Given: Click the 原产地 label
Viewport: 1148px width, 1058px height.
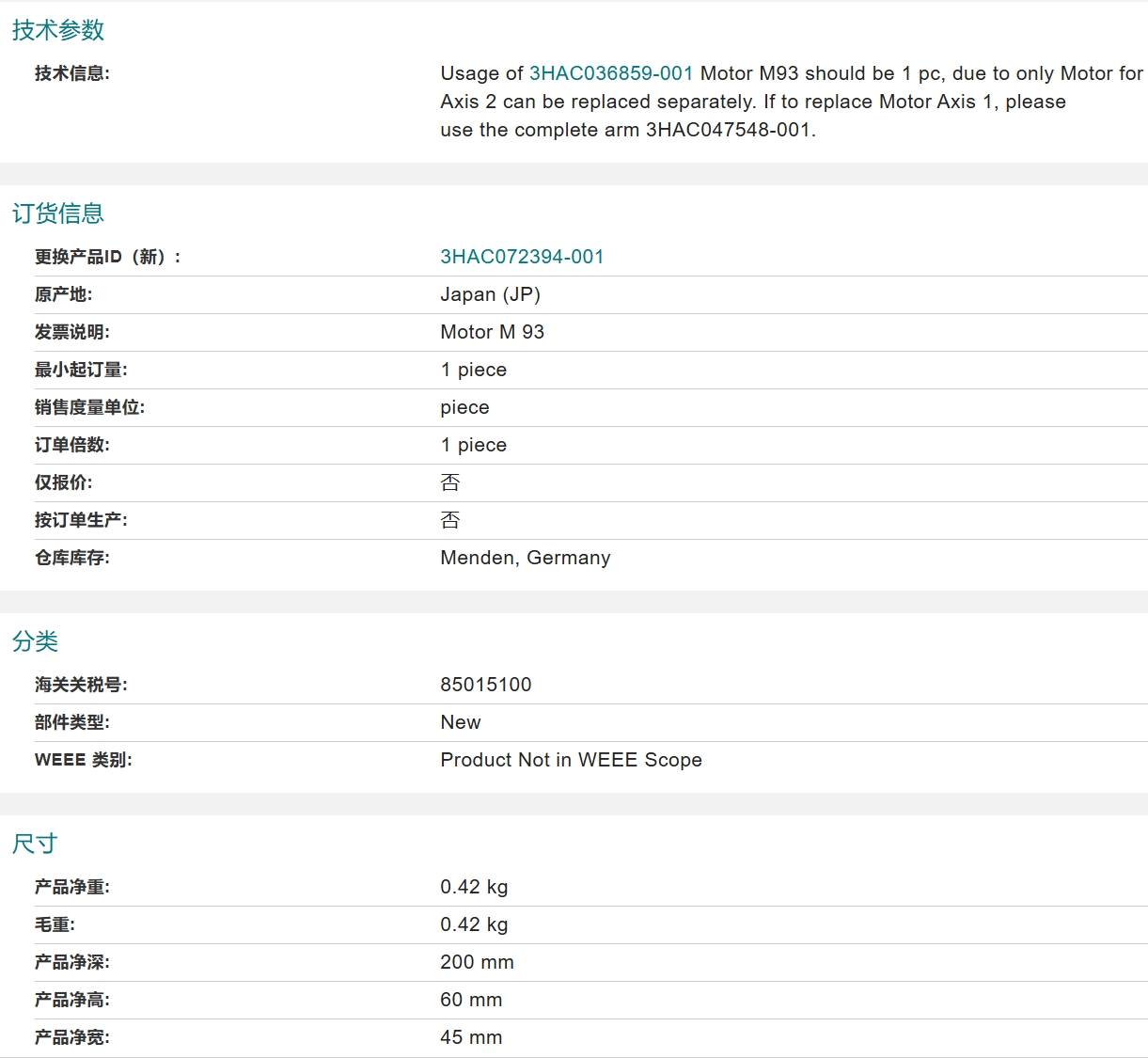Looking at the screenshot, I should [64, 294].
